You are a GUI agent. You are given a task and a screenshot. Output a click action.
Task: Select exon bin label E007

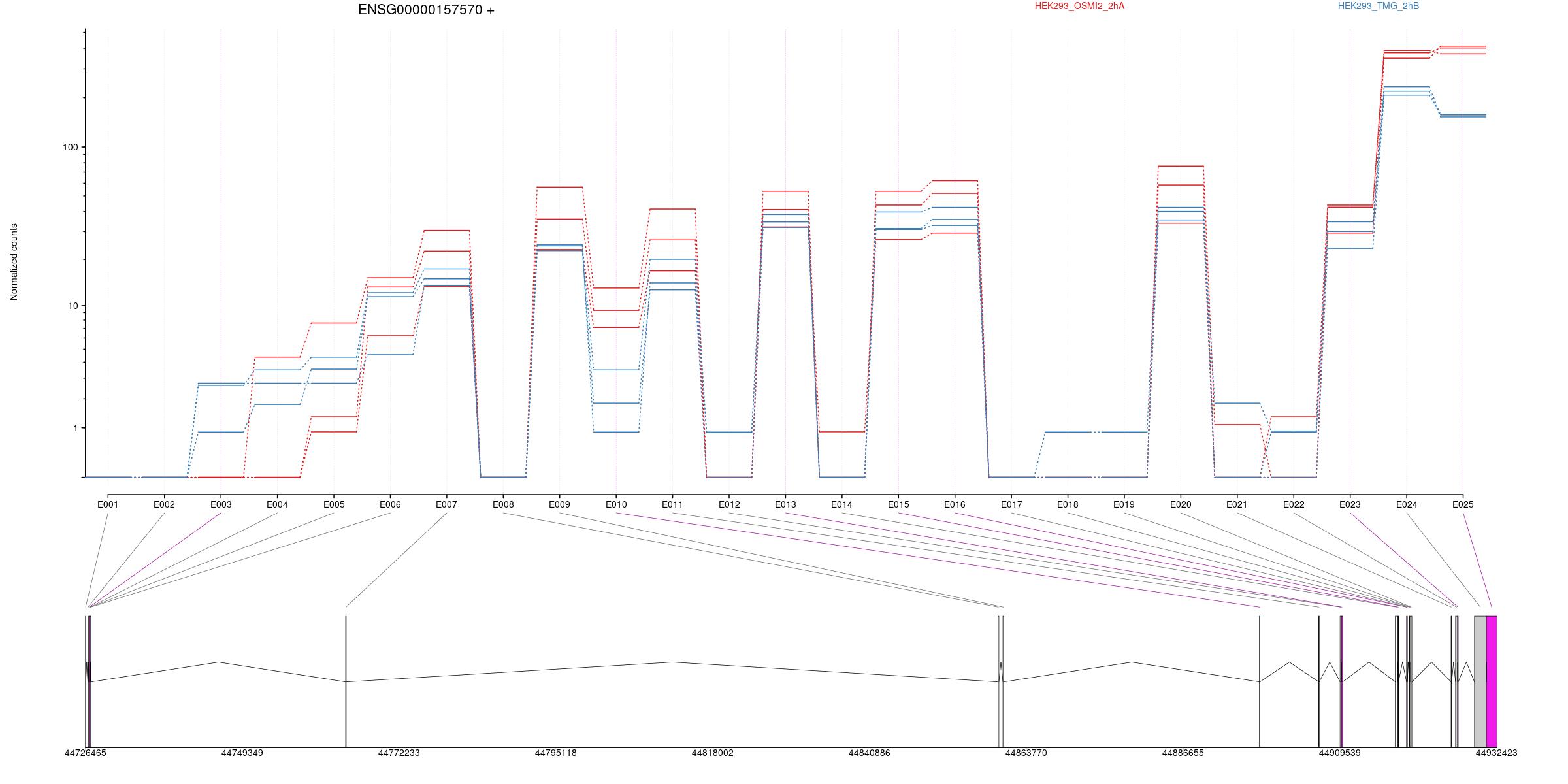[x=447, y=504]
